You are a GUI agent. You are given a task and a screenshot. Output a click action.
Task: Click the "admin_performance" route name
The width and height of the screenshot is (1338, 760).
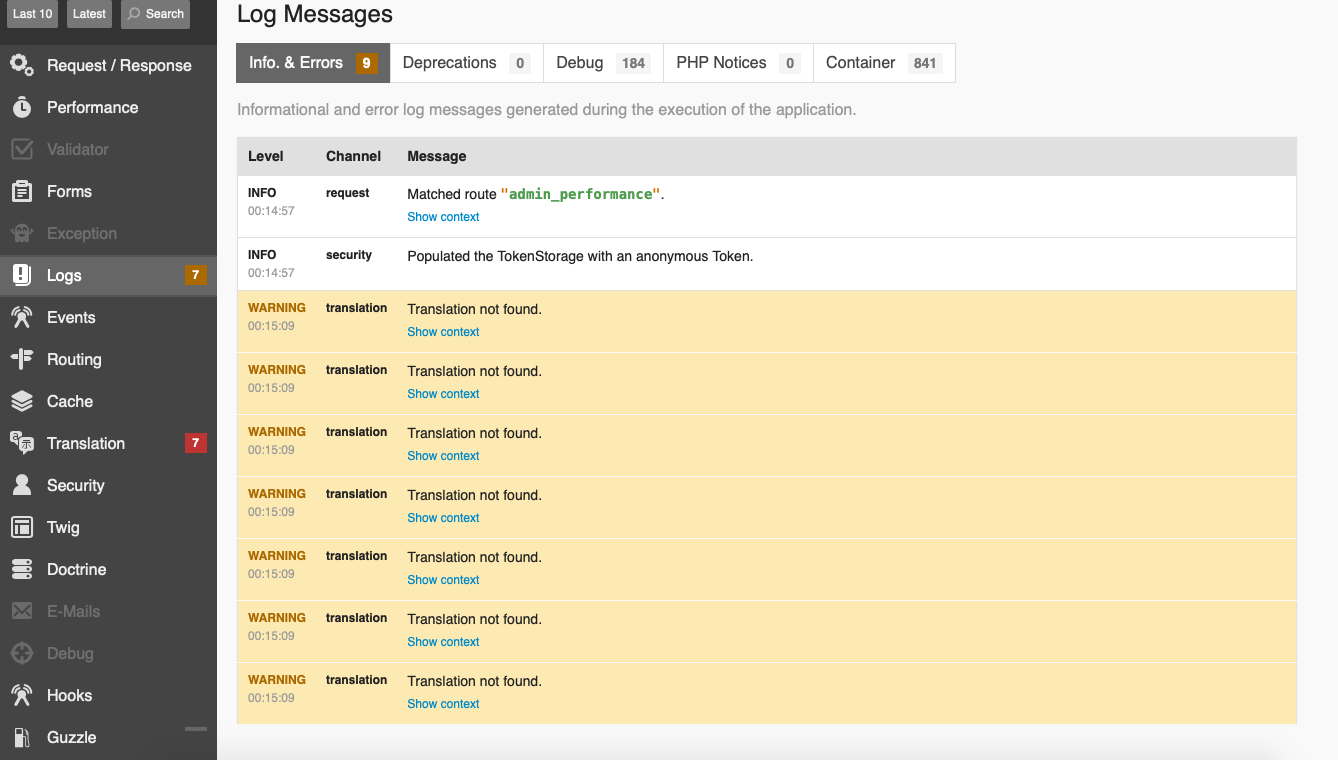click(x=581, y=194)
